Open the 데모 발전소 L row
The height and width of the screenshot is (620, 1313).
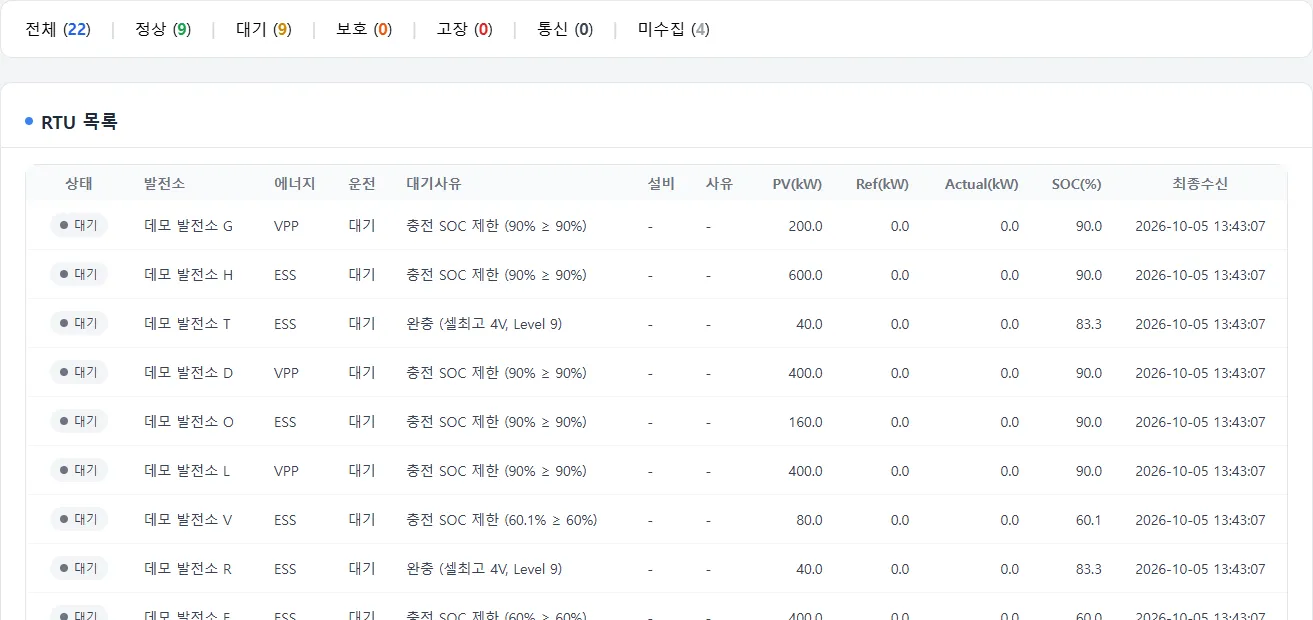pyautogui.click(x=656, y=470)
